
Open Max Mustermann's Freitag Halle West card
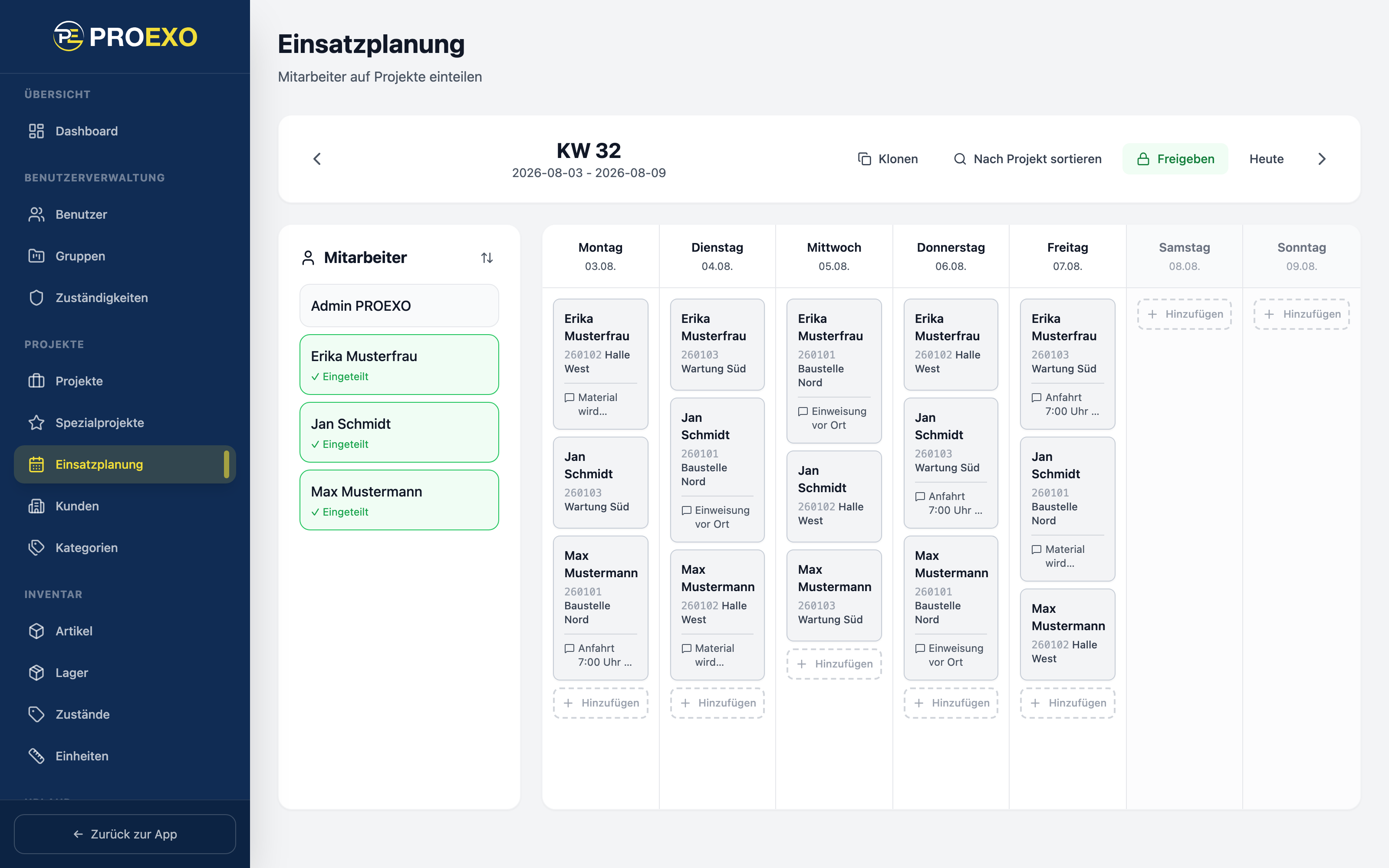point(1068,635)
